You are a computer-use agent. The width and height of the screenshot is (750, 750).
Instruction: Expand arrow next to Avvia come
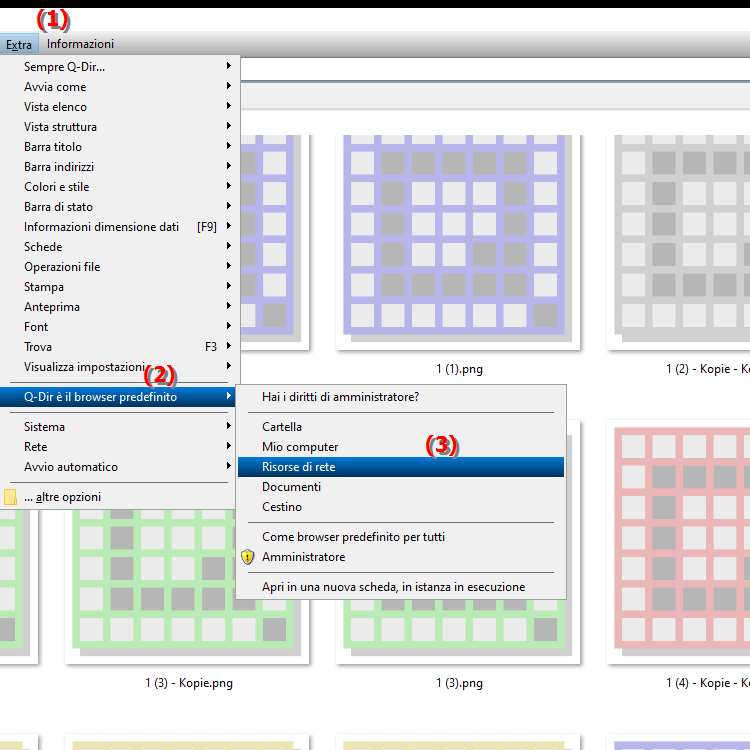tap(229, 86)
